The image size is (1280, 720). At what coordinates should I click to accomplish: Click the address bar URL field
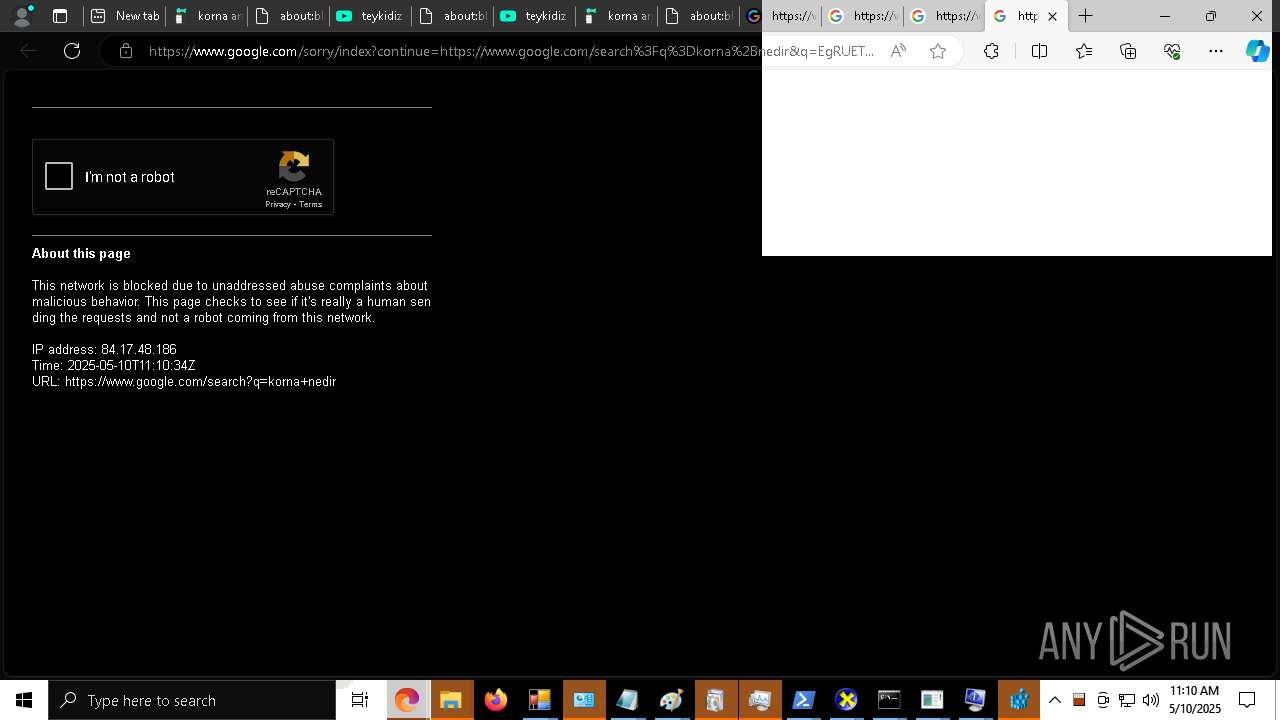[x=510, y=51]
